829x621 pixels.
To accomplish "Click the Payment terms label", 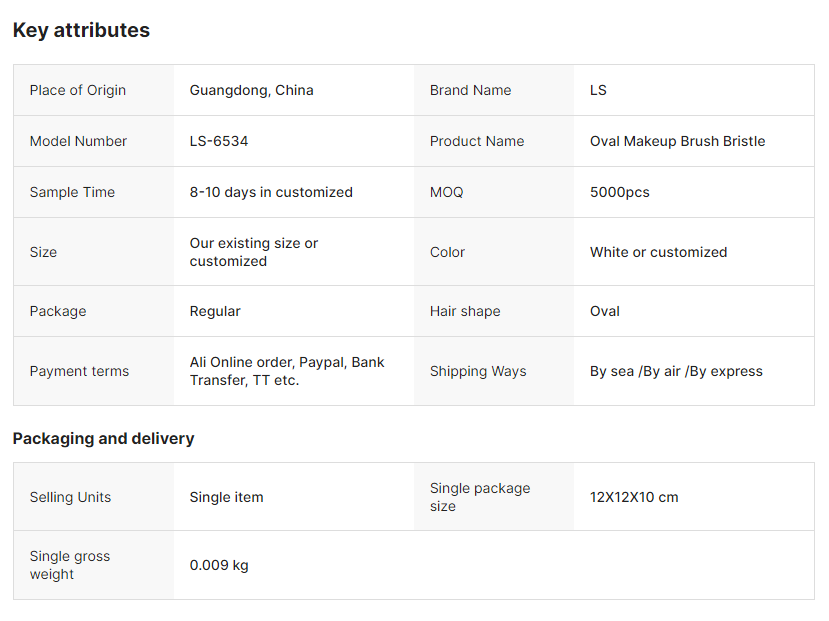I will (x=79, y=371).
